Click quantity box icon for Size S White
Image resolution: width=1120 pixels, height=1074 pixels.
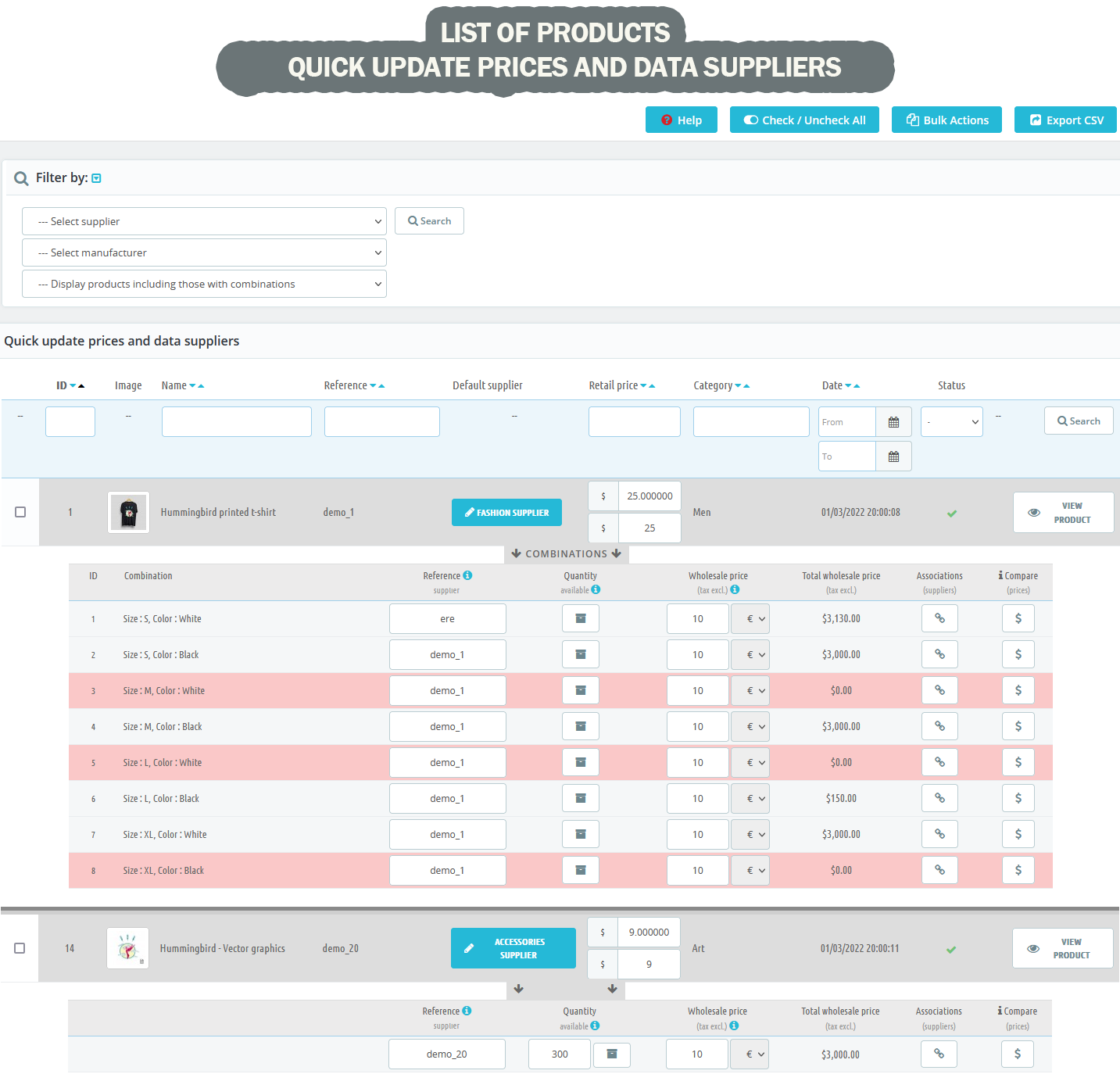click(580, 618)
